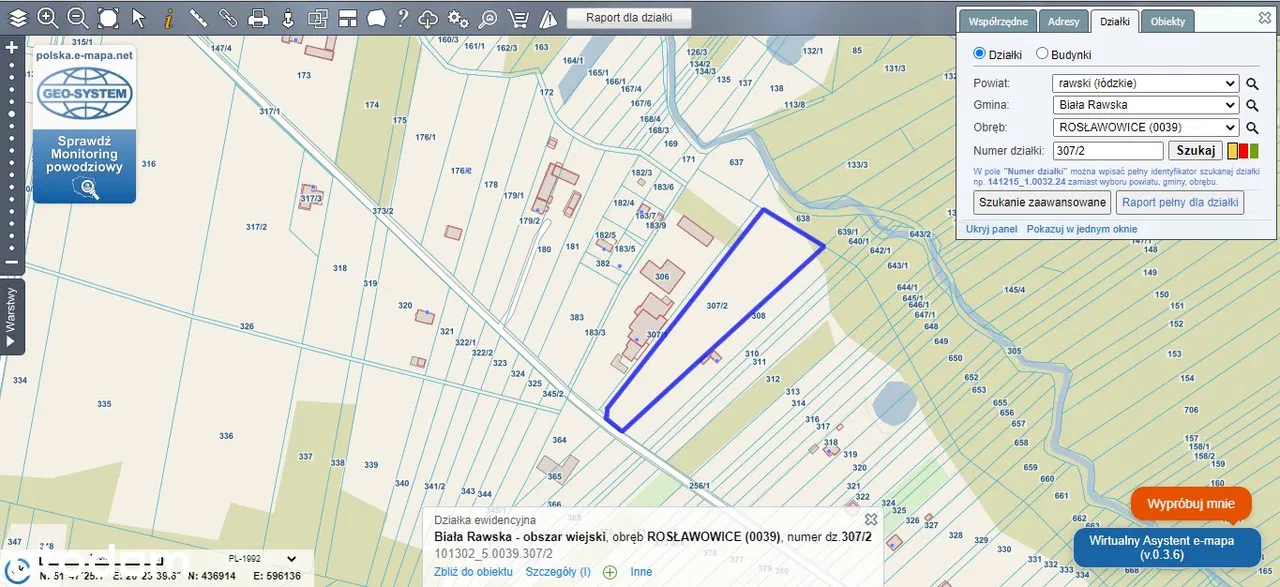Click the 'Zbliż do obiektu' link
The height and width of the screenshot is (587, 1280).
coord(473,572)
